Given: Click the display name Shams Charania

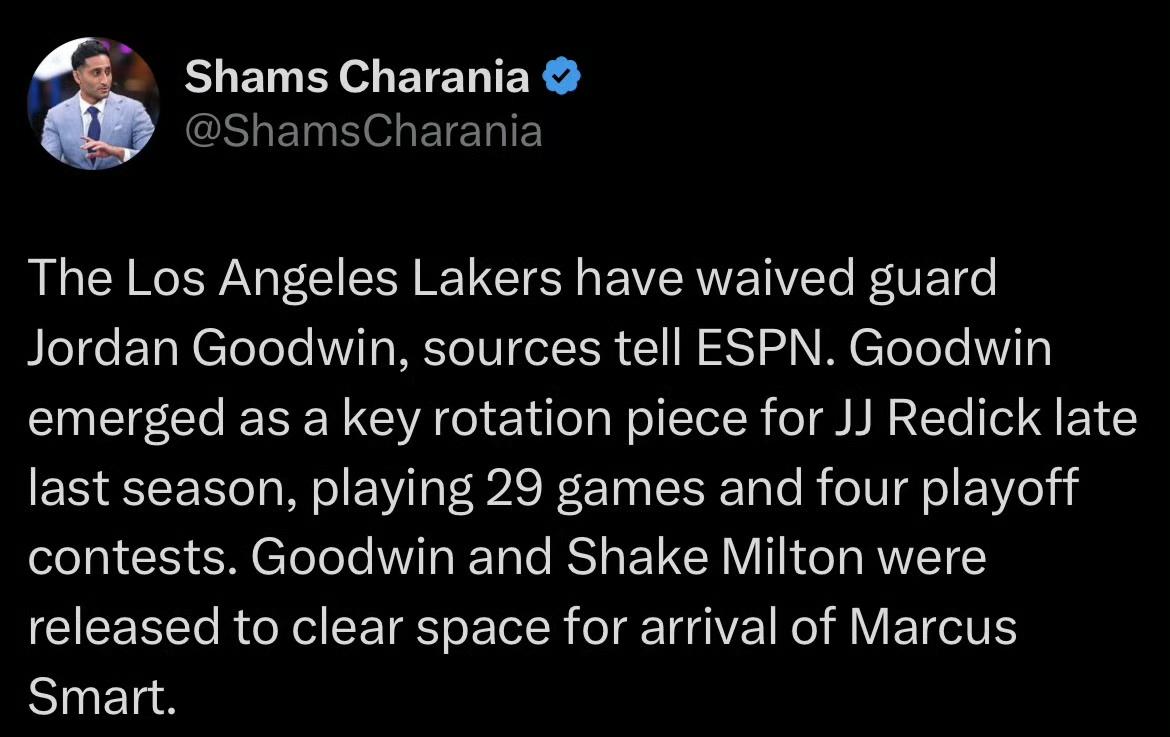Looking at the screenshot, I should pos(357,76).
